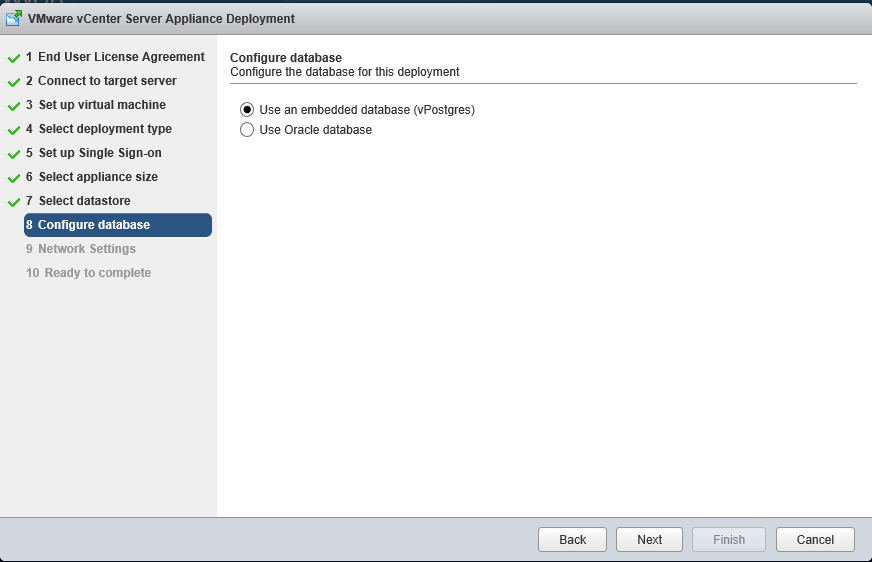Viewport: 872px width, 562px height.
Task: Click step 9 Network Settings
Action: click(x=81, y=248)
